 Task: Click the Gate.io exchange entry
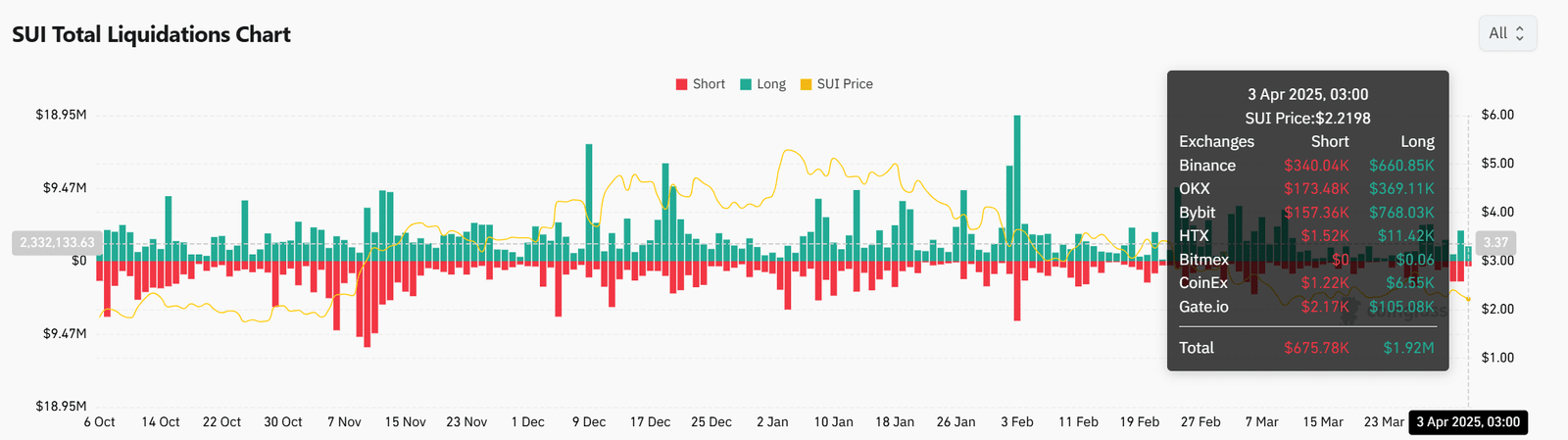[x=1203, y=307]
